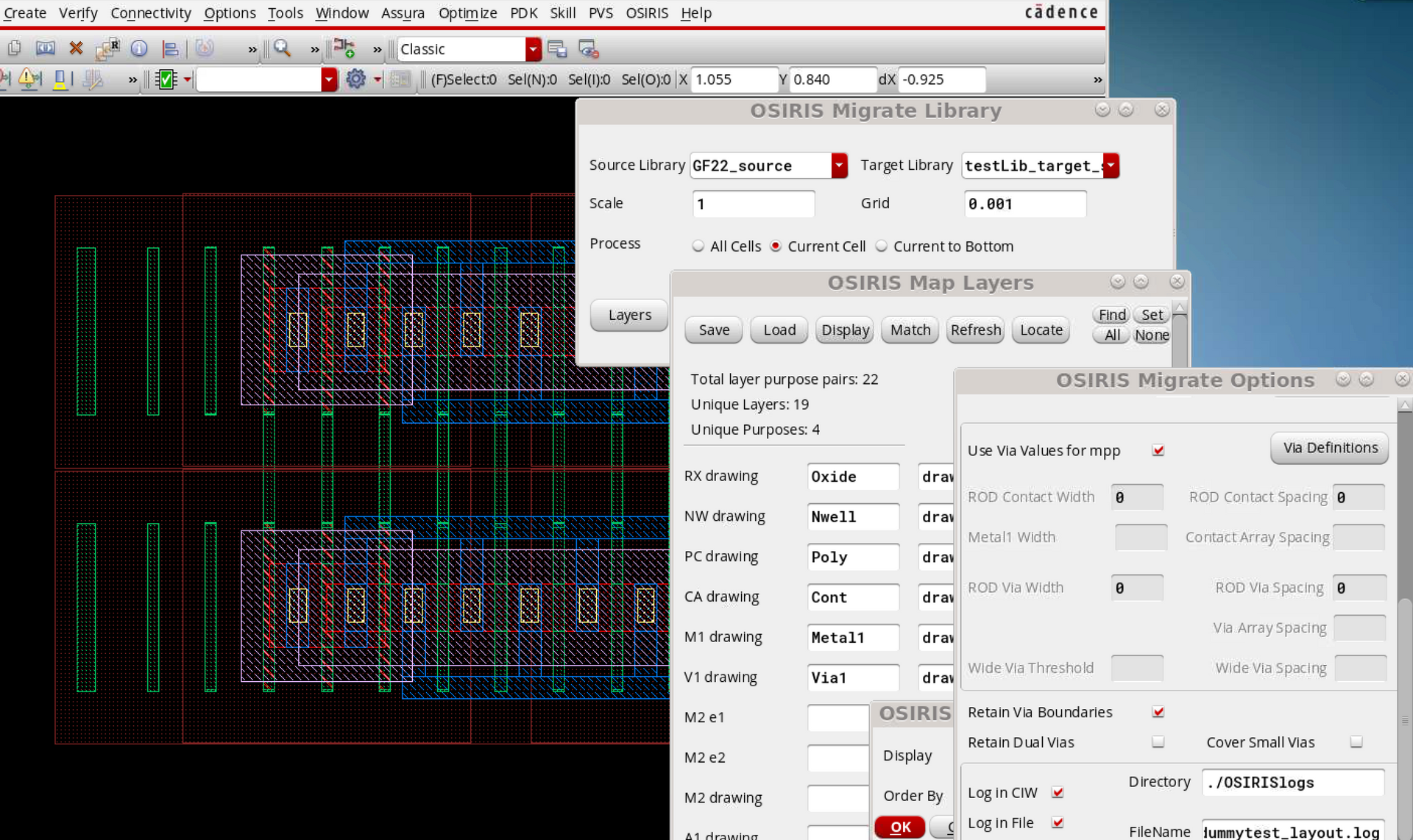This screenshot has width=1413, height=840.
Task: Click the magnifier zoom icon
Action: point(282,49)
